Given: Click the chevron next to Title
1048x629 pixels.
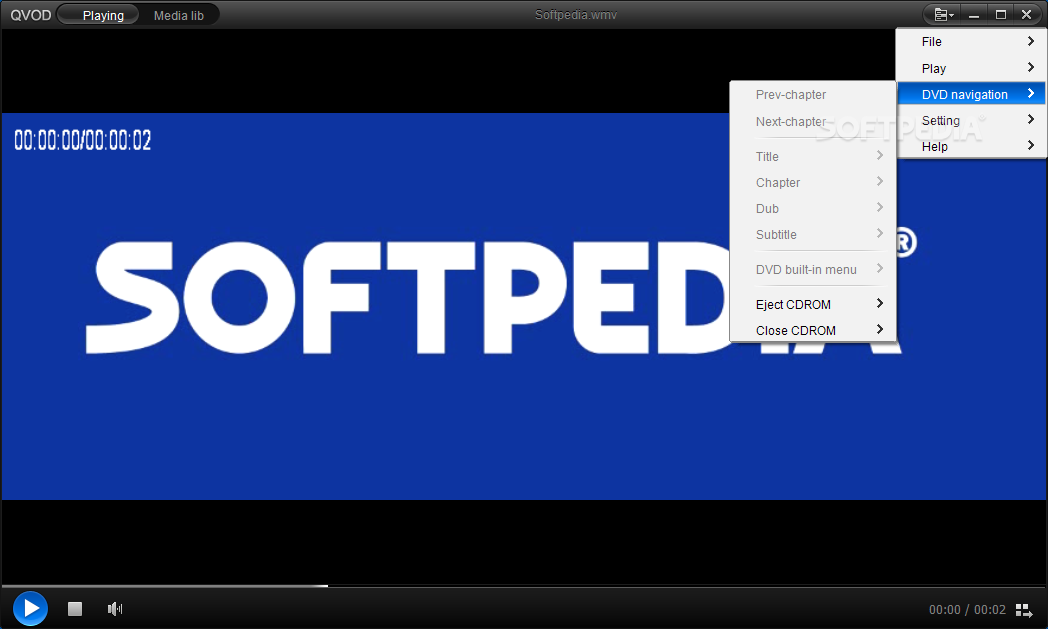Looking at the screenshot, I should tap(880, 155).
